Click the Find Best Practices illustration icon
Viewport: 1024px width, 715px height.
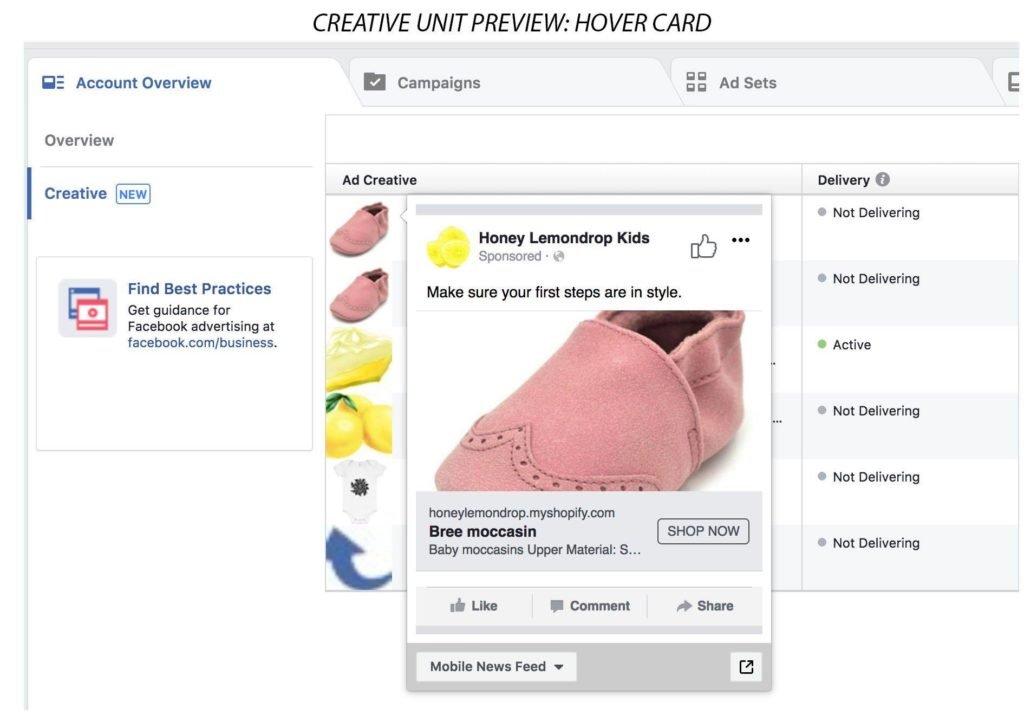88,308
